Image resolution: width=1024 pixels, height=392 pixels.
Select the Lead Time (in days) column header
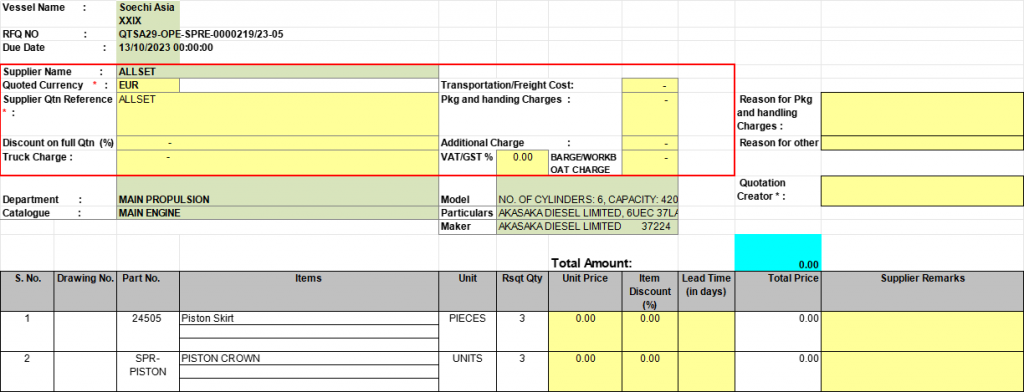tap(707, 291)
